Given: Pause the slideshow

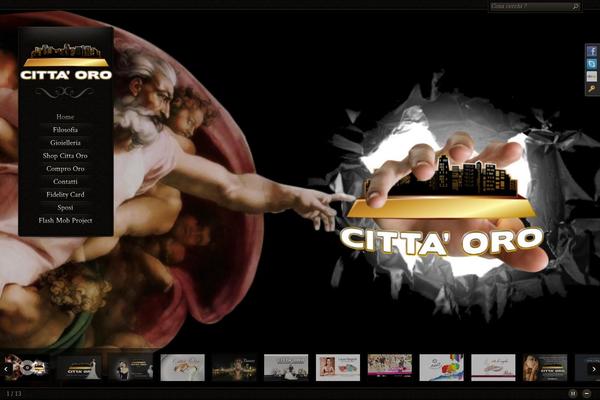Looking at the screenshot, I should [573, 393].
